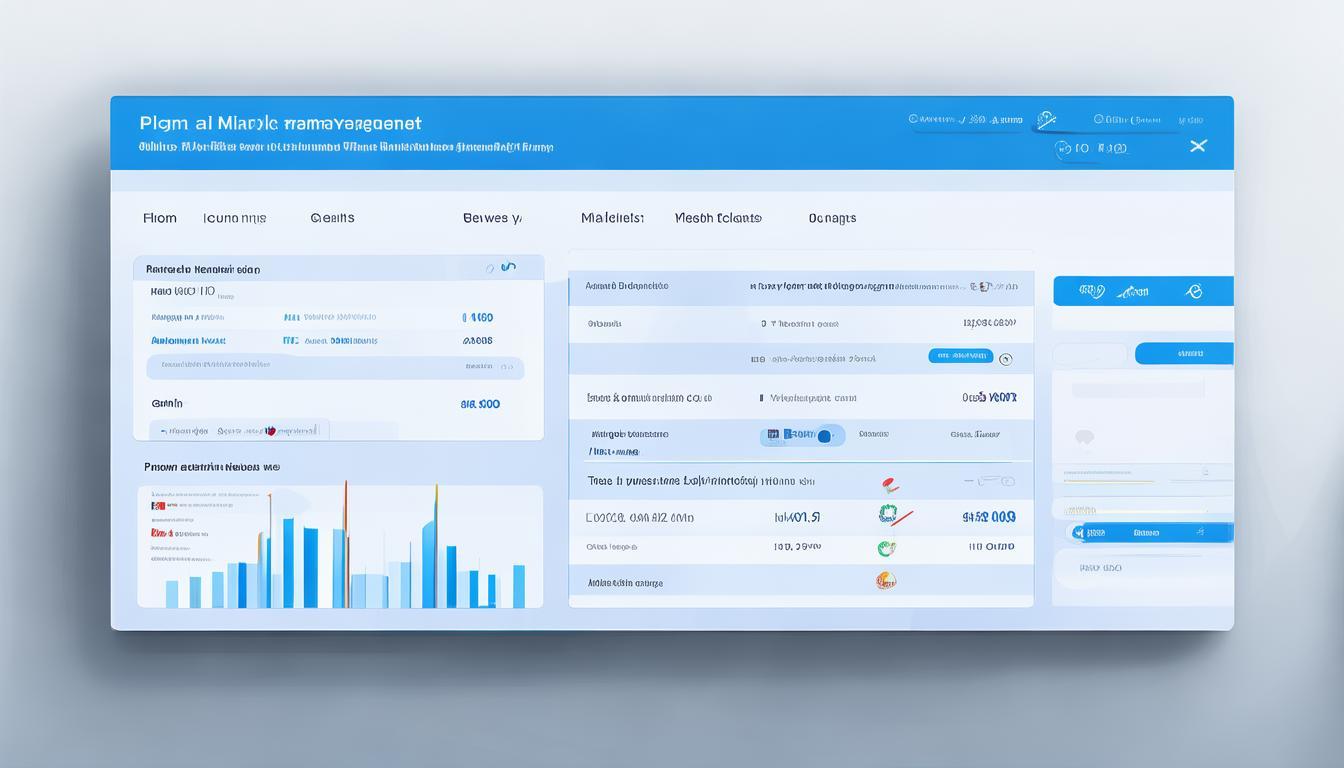Click the blue link icon in left card header
Image resolution: width=1344 pixels, height=768 pixels.
(x=509, y=267)
